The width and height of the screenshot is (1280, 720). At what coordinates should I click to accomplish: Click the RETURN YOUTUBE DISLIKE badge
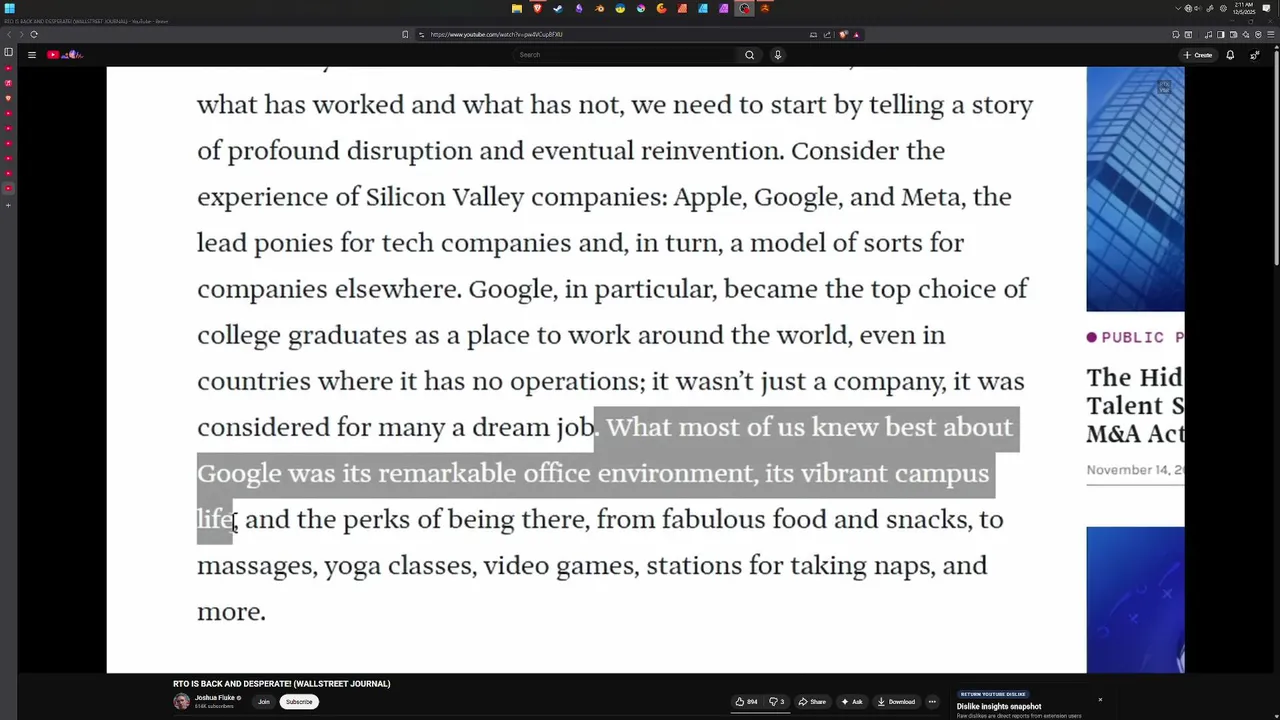(x=993, y=694)
